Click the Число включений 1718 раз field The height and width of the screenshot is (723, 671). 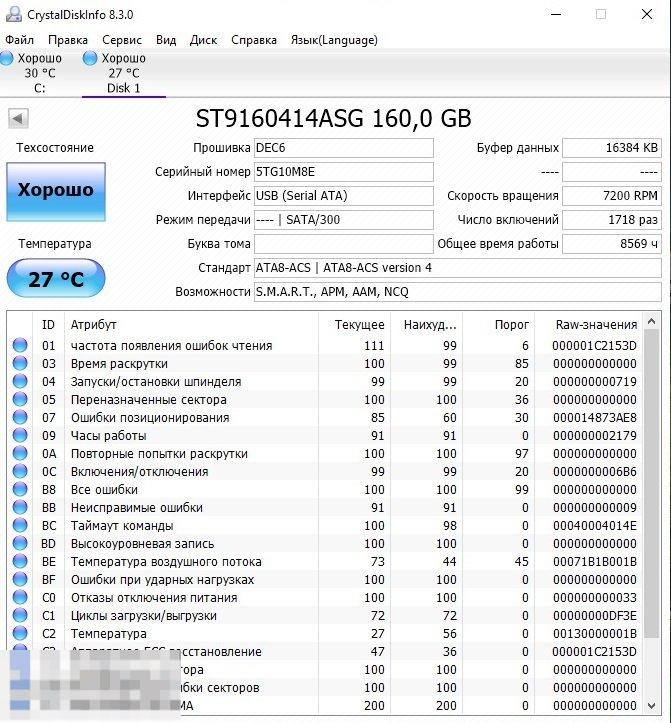(x=612, y=219)
